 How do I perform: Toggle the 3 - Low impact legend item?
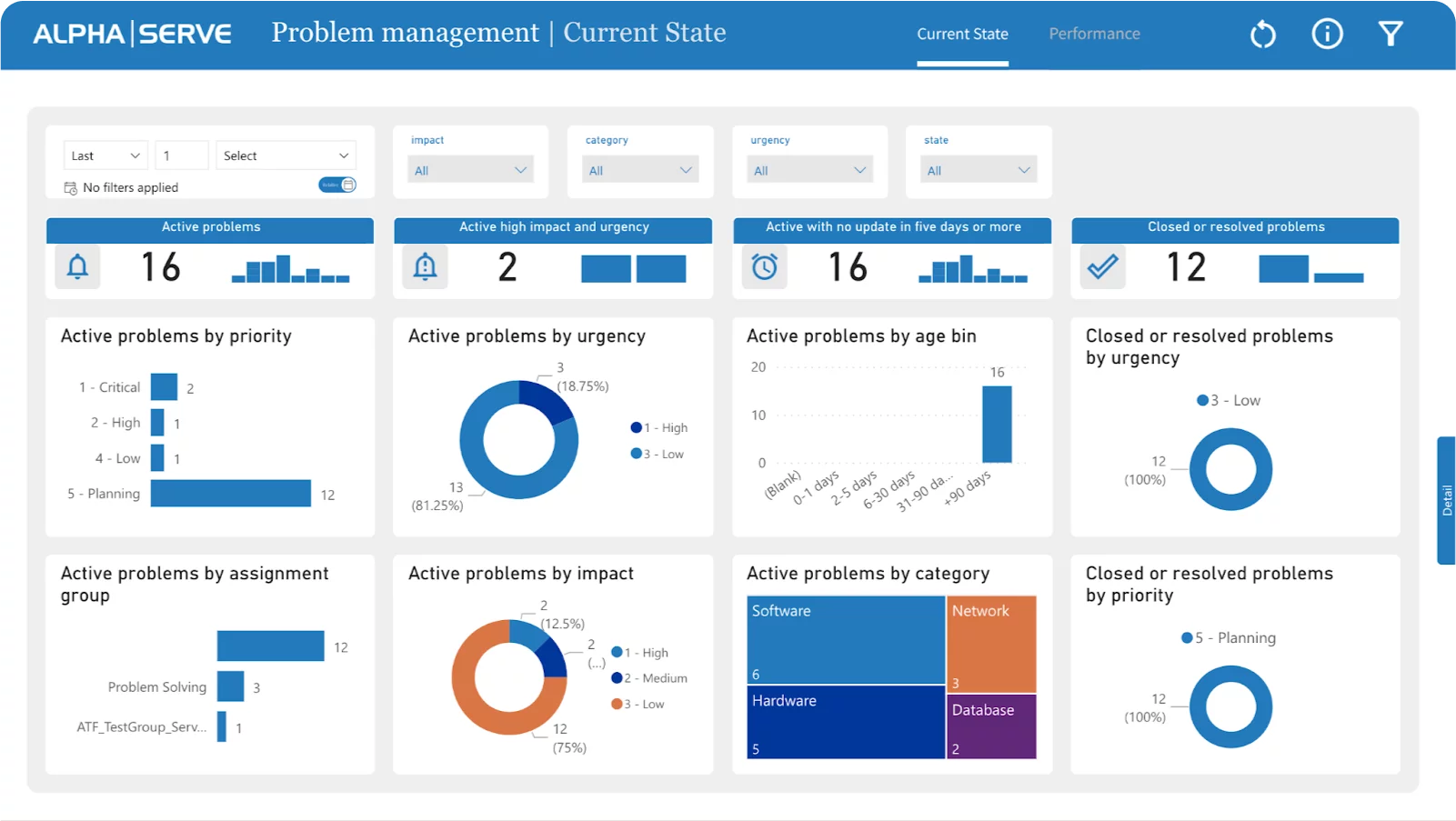point(638,705)
